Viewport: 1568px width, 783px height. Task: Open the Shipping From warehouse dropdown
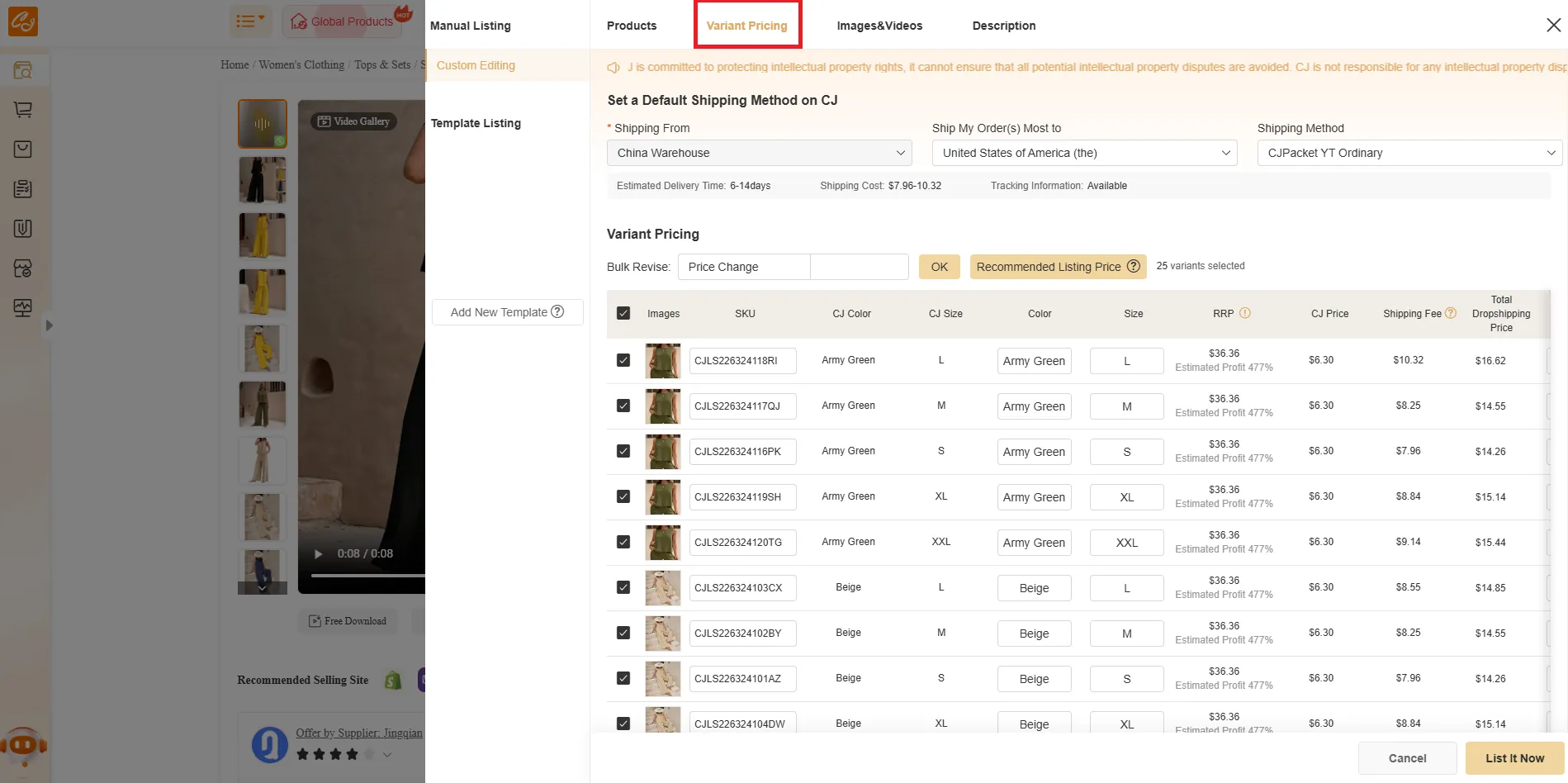click(x=759, y=153)
